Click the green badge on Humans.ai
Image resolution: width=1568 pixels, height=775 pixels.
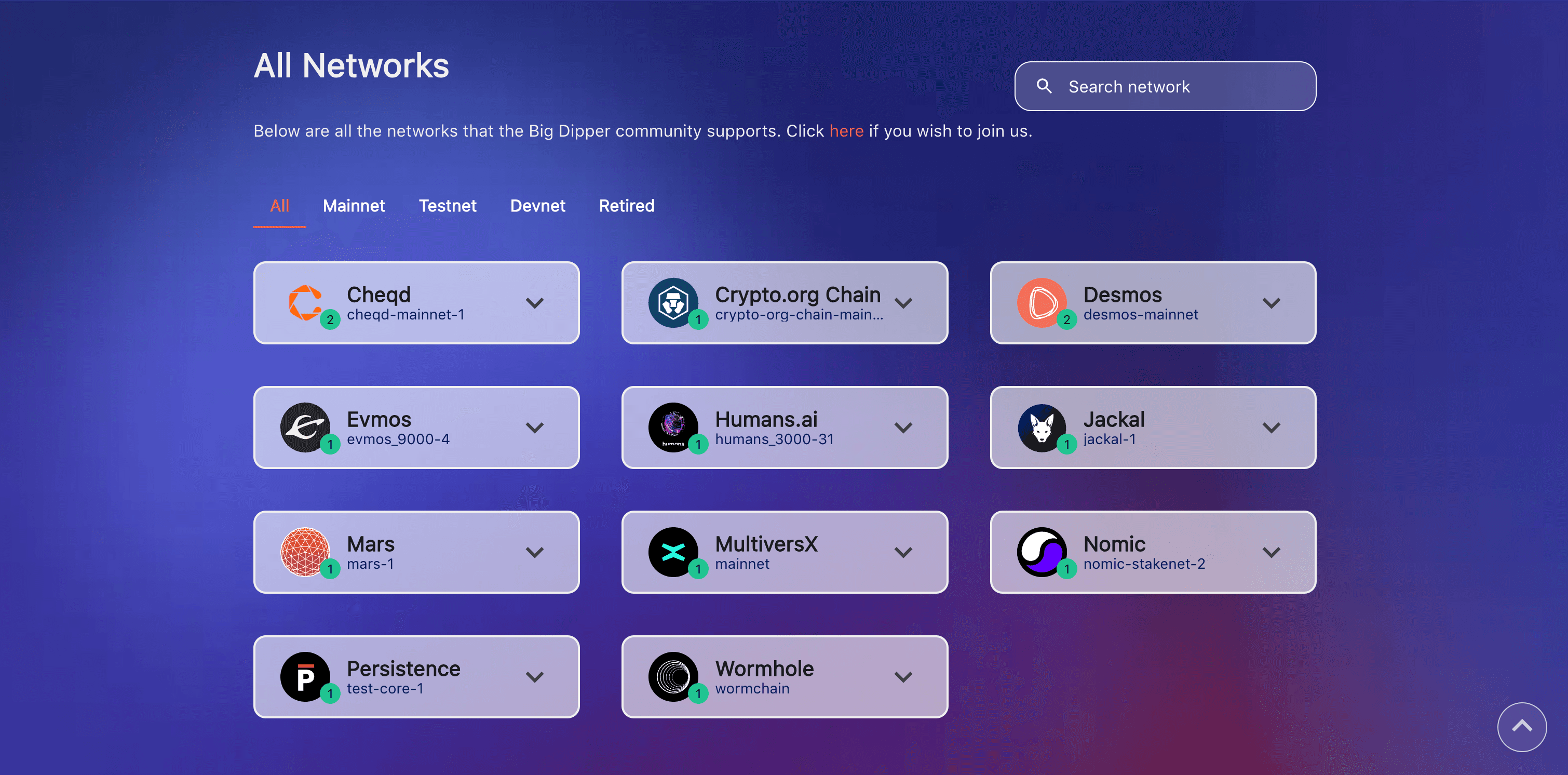coord(698,445)
